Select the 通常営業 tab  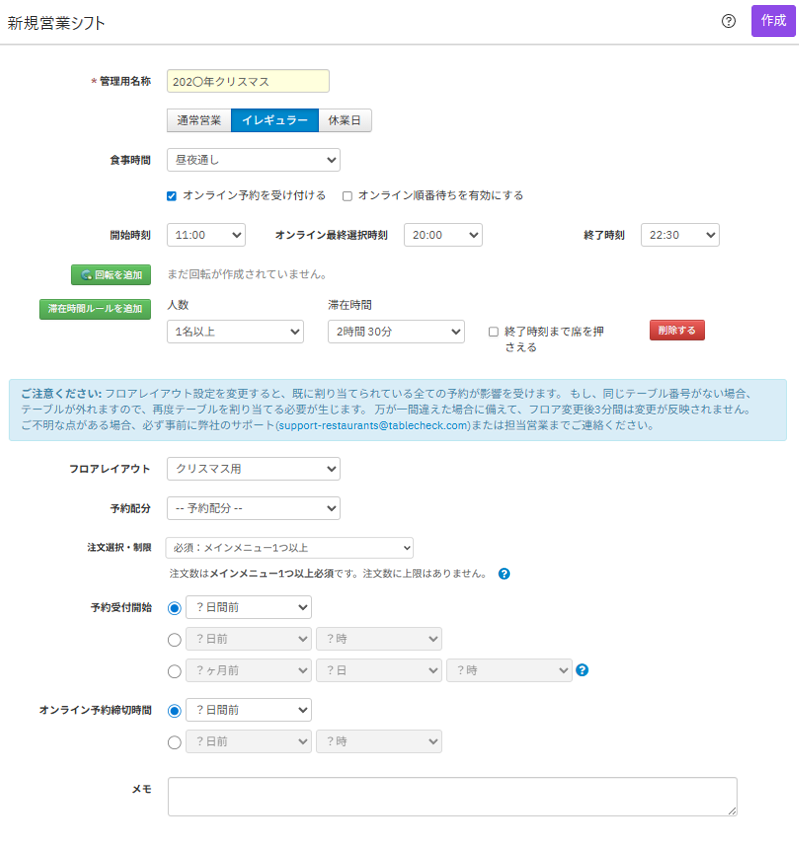199,120
